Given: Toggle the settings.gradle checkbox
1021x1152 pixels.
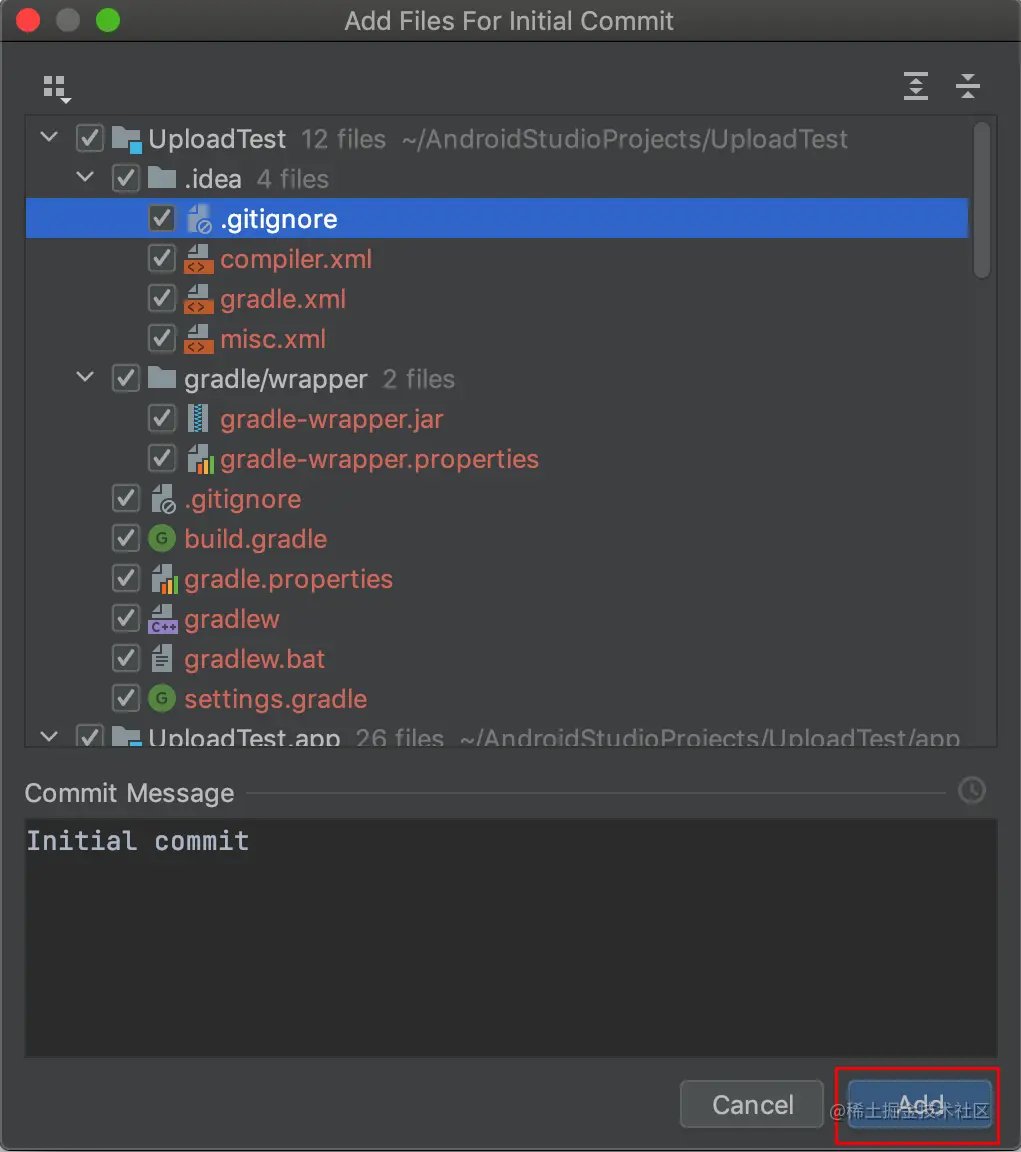Looking at the screenshot, I should 125,699.
